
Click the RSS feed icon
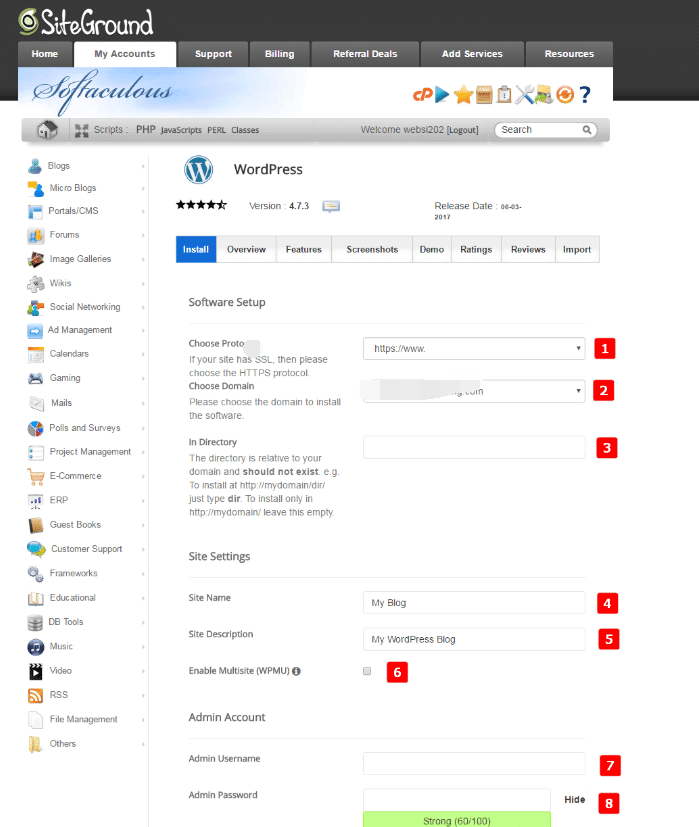(x=35, y=695)
